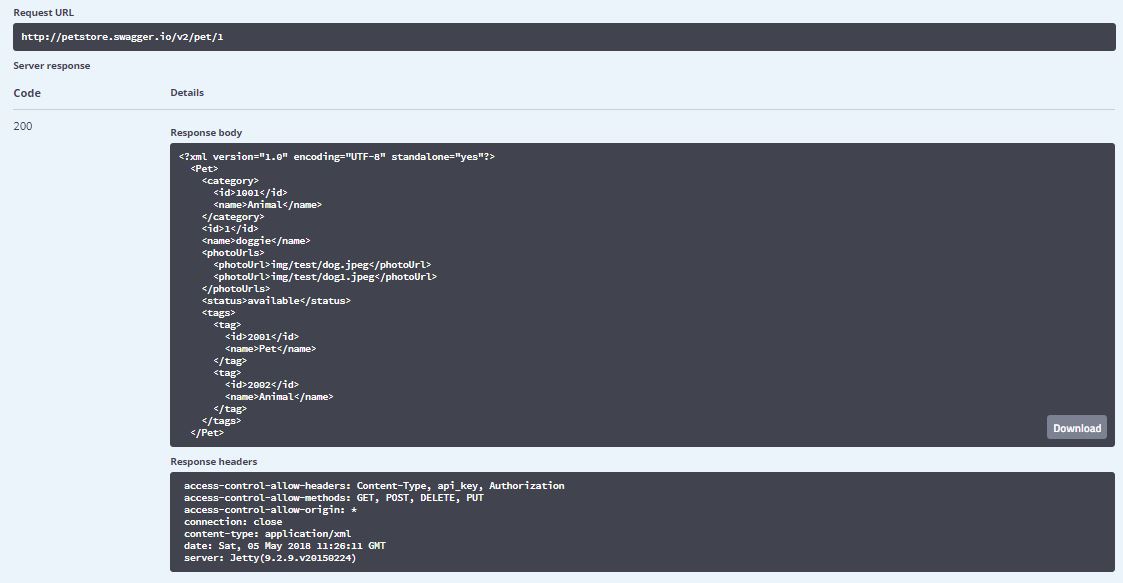
Task: Click the access-control-allow-headers line
Action: pyautogui.click(x=374, y=486)
